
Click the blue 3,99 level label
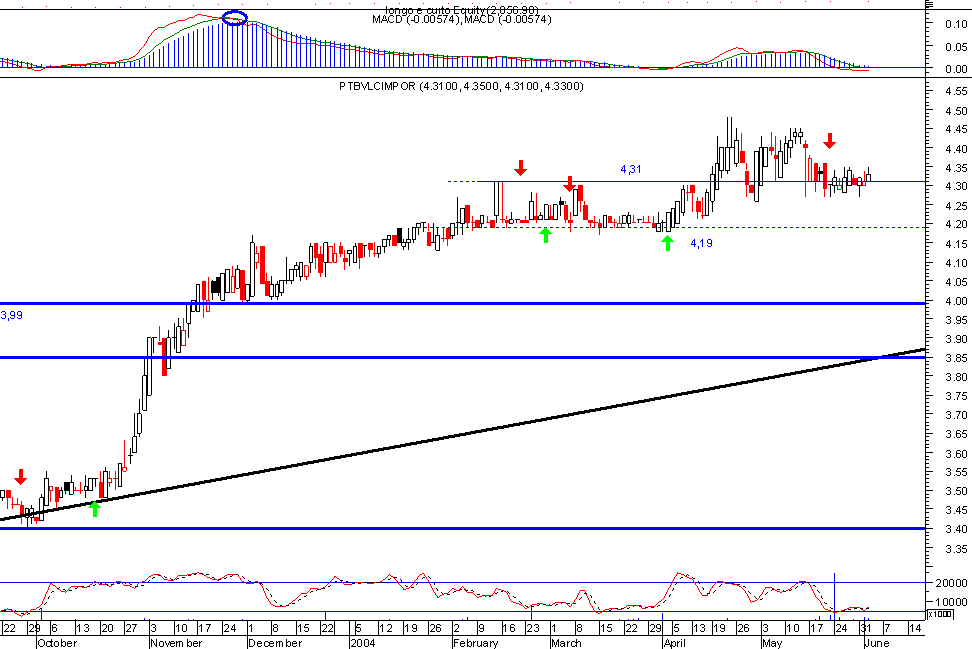[x=11, y=316]
